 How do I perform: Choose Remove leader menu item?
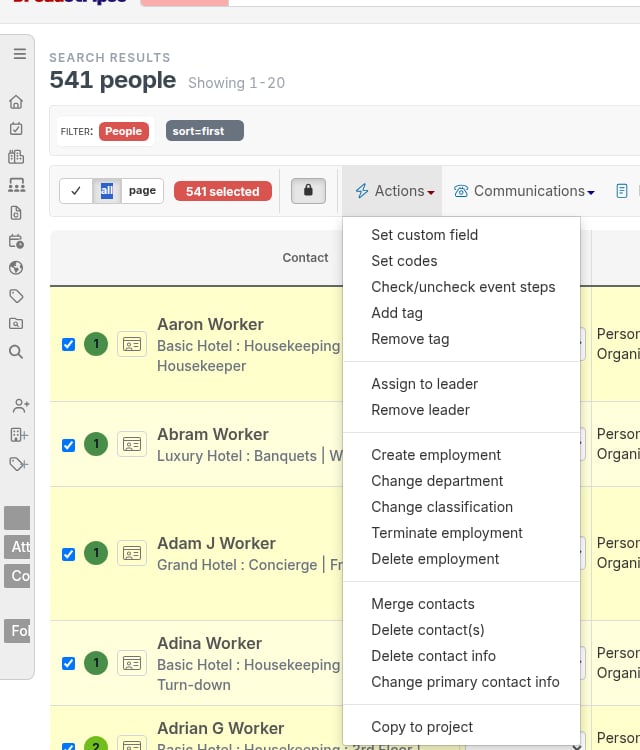(x=420, y=410)
